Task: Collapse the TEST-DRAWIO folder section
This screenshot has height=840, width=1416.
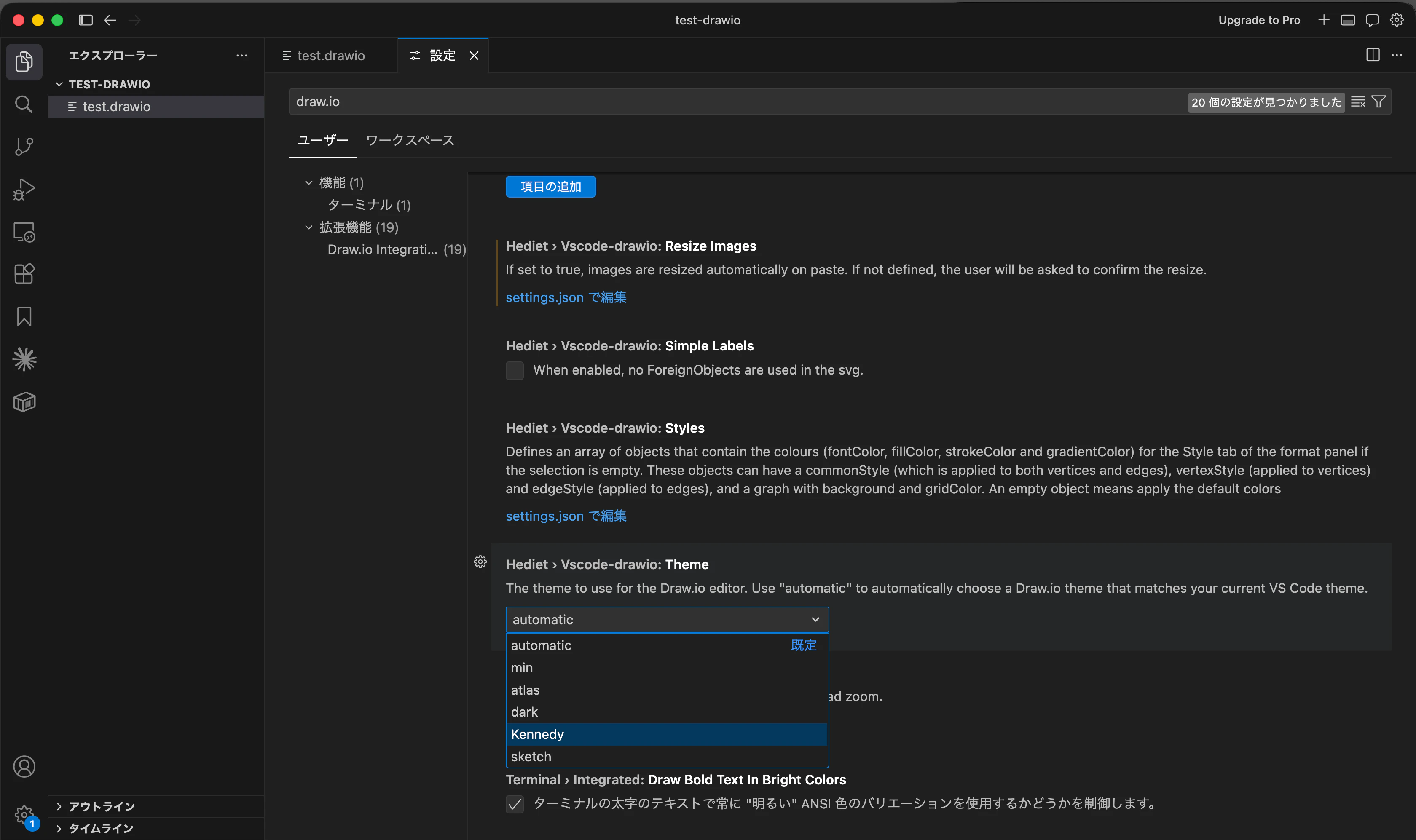Action: tap(59, 84)
